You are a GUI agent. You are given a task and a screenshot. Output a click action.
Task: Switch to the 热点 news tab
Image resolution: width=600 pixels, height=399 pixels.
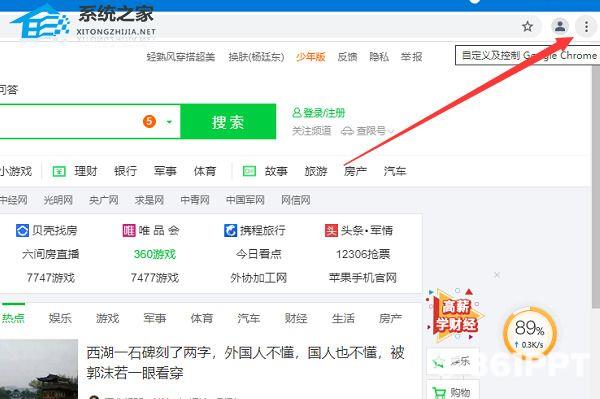pos(13,318)
